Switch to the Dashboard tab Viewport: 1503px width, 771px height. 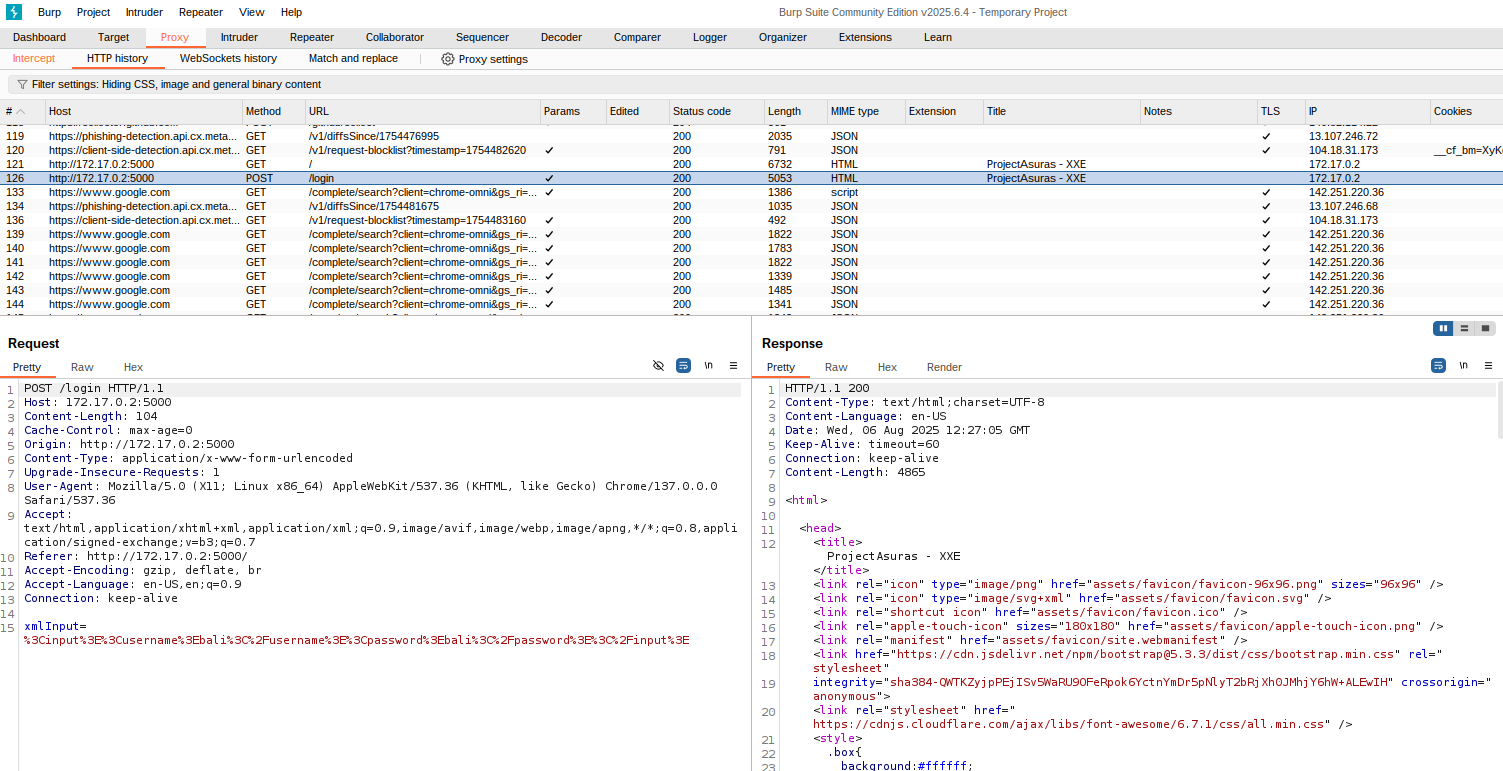click(39, 37)
